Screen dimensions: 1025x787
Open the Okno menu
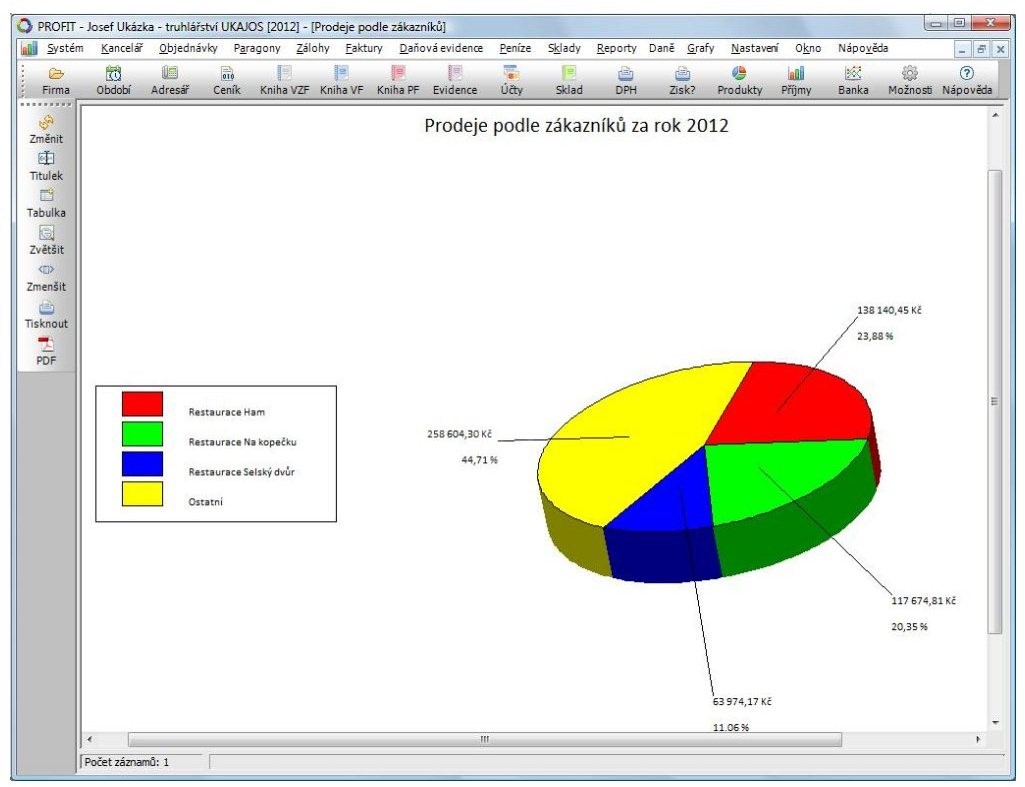coord(808,48)
